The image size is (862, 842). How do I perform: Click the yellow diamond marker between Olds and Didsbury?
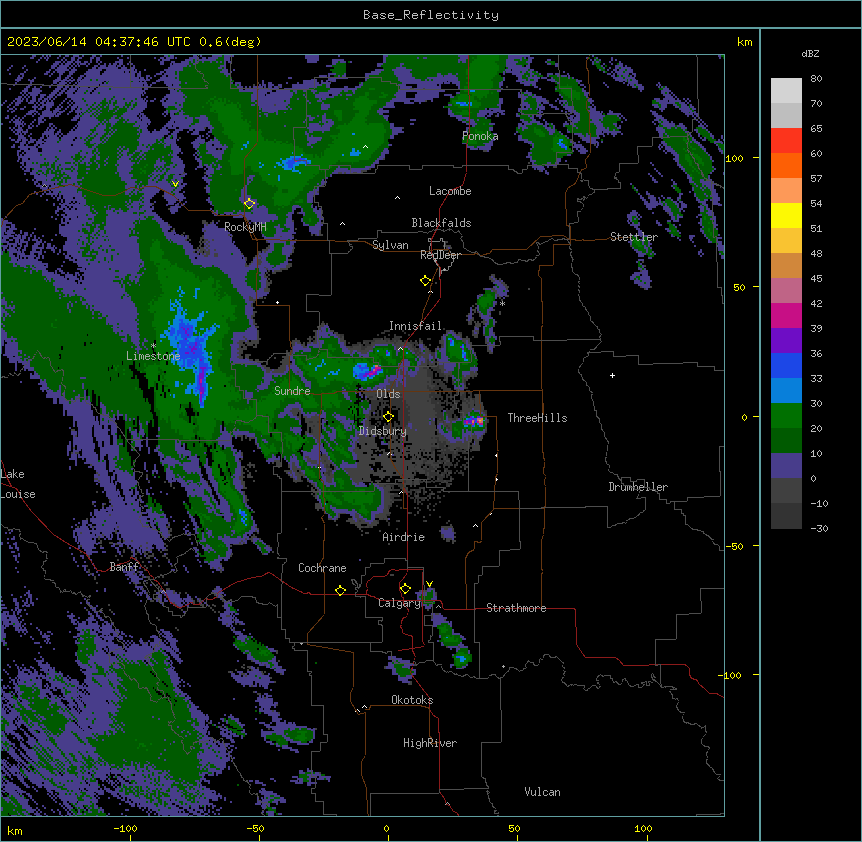coord(388,416)
